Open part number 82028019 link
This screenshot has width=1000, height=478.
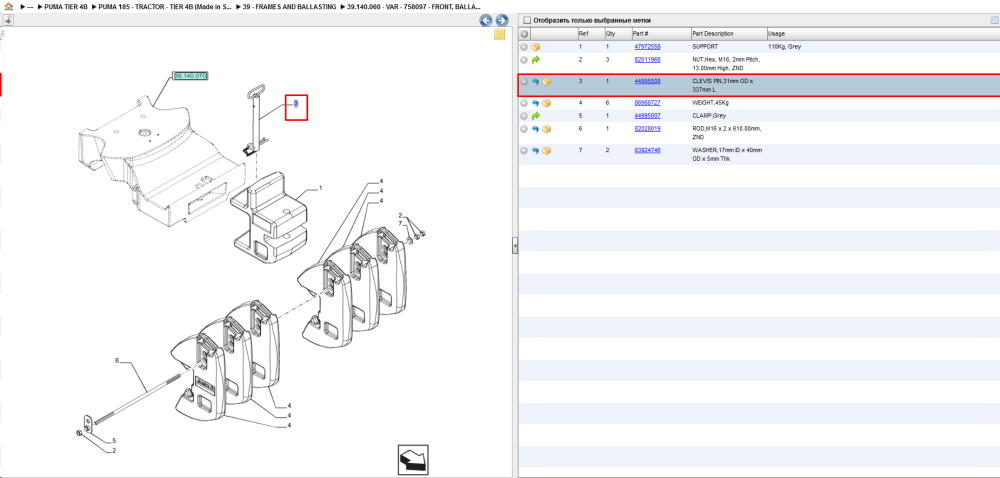[x=647, y=129]
